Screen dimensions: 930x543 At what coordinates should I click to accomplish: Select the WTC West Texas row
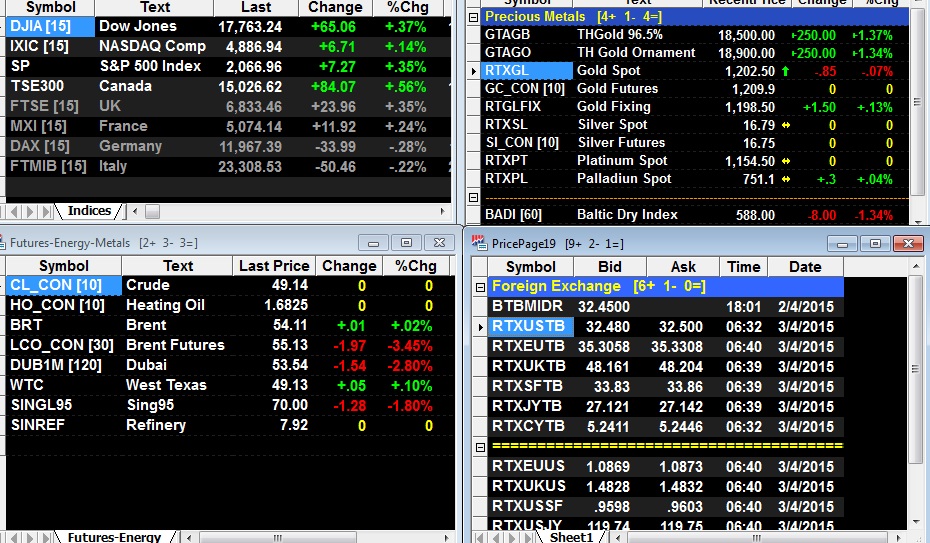tap(230, 385)
